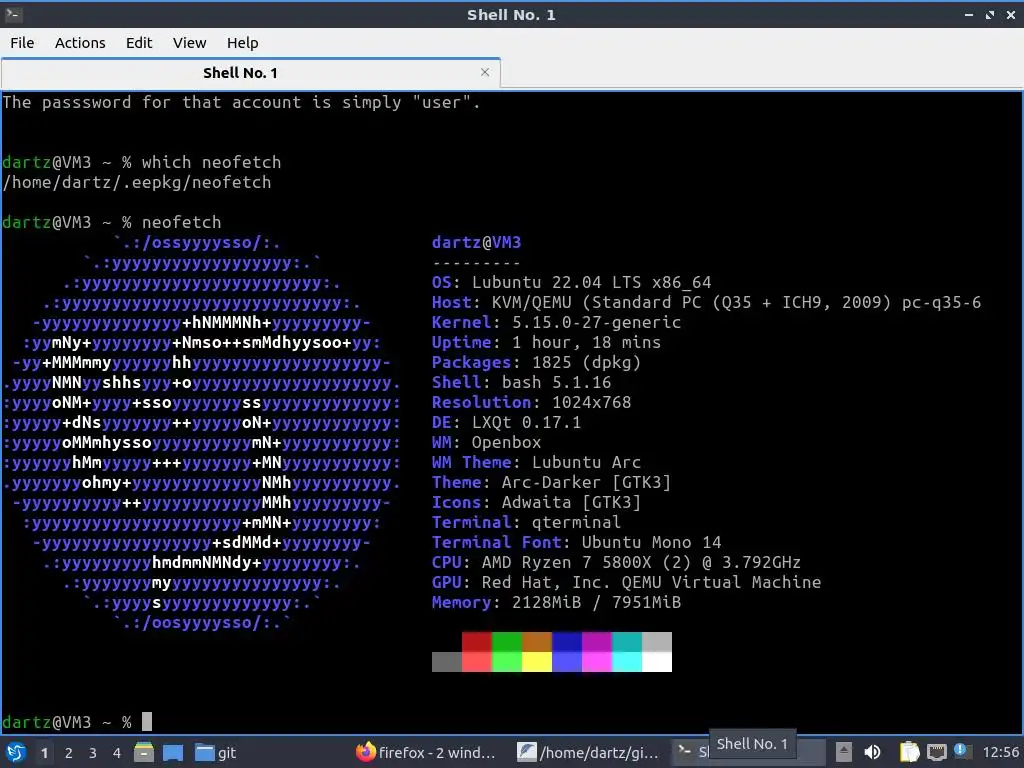Click the dartz@VM3 neofetch header
This screenshot has width=1024, height=768.
coord(477,242)
